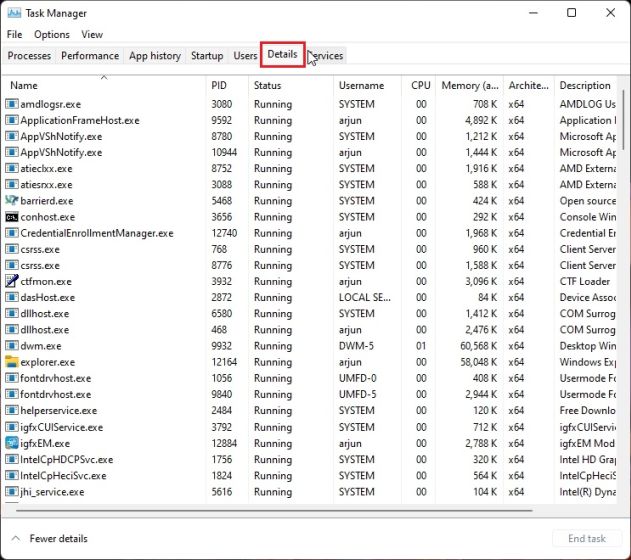Click the 01 CPU value for dwm.exe
The image size is (631, 560).
(x=421, y=346)
